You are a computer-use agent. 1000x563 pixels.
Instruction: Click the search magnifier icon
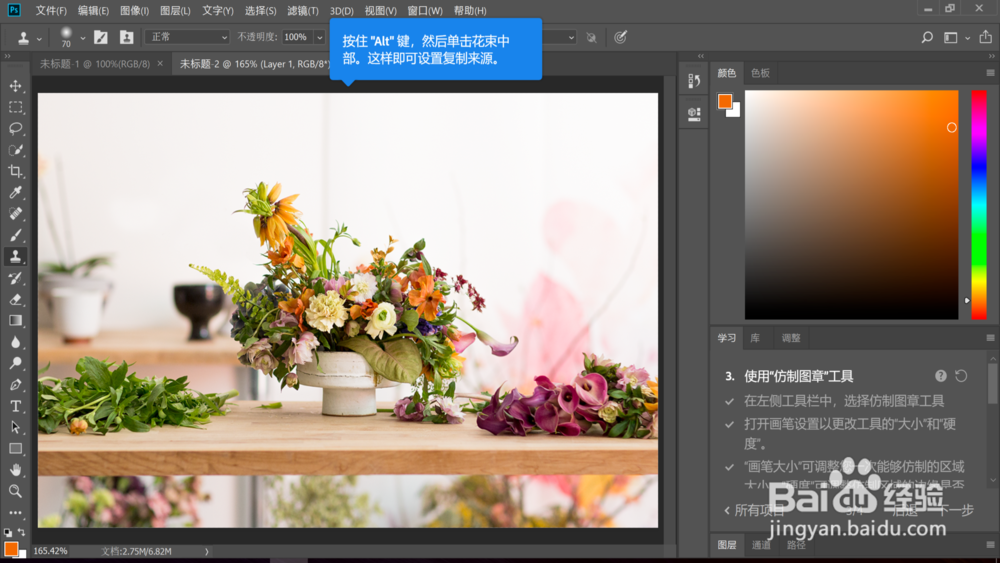(927, 37)
